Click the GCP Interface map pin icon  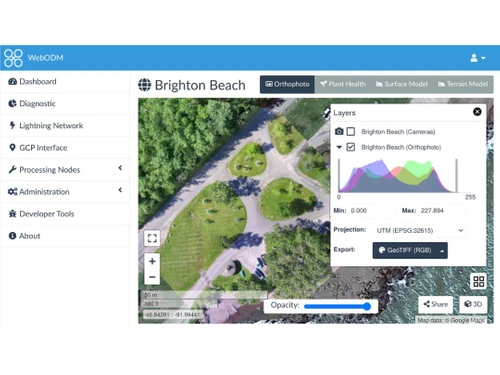[x=12, y=147]
